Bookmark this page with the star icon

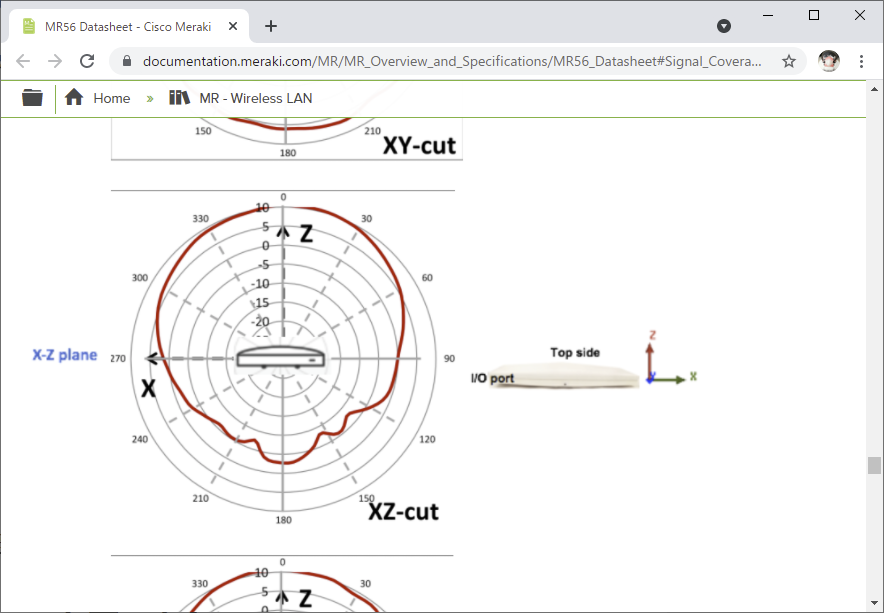pos(789,61)
